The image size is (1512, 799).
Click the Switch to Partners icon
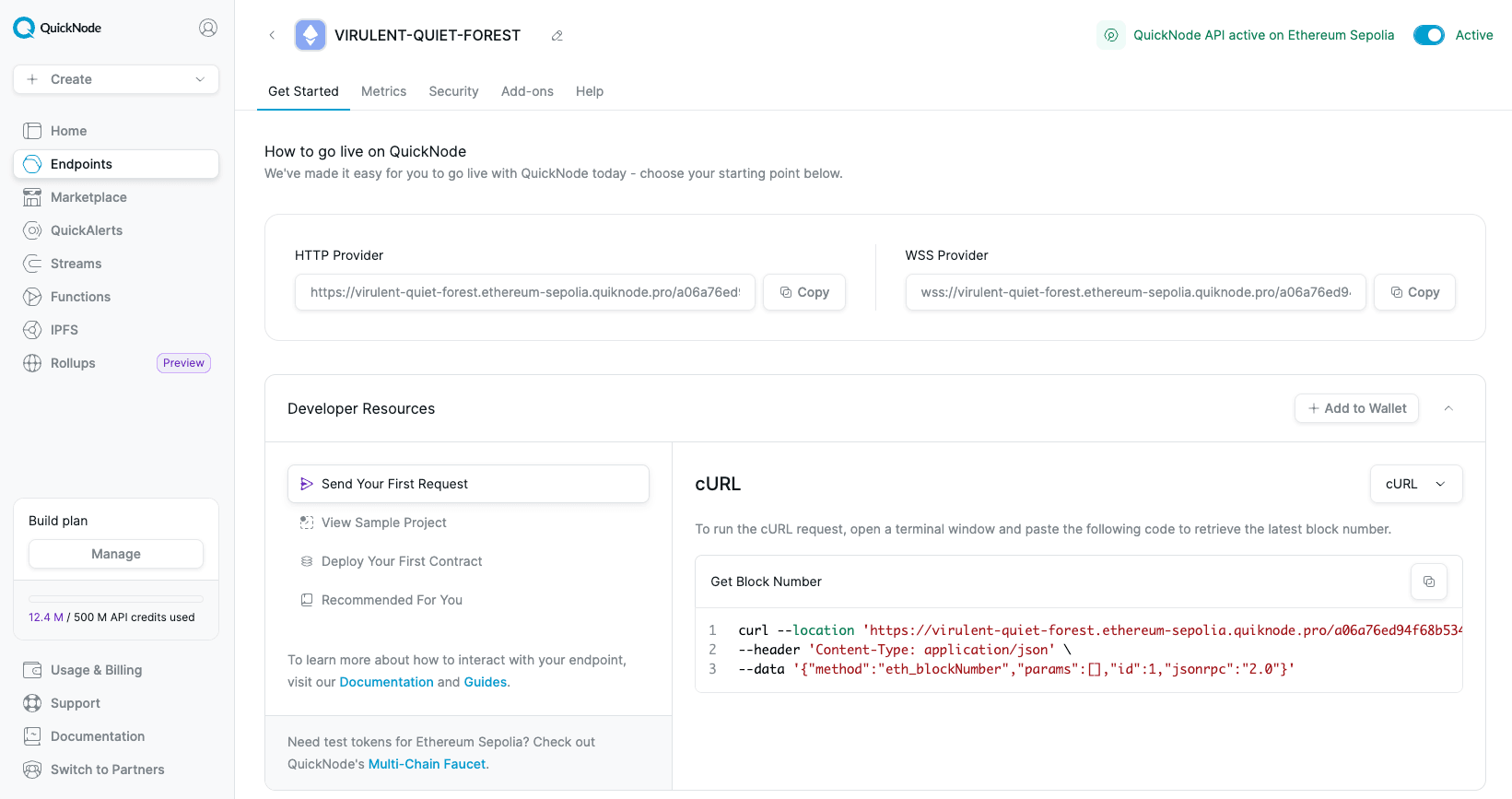[x=32, y=770]
